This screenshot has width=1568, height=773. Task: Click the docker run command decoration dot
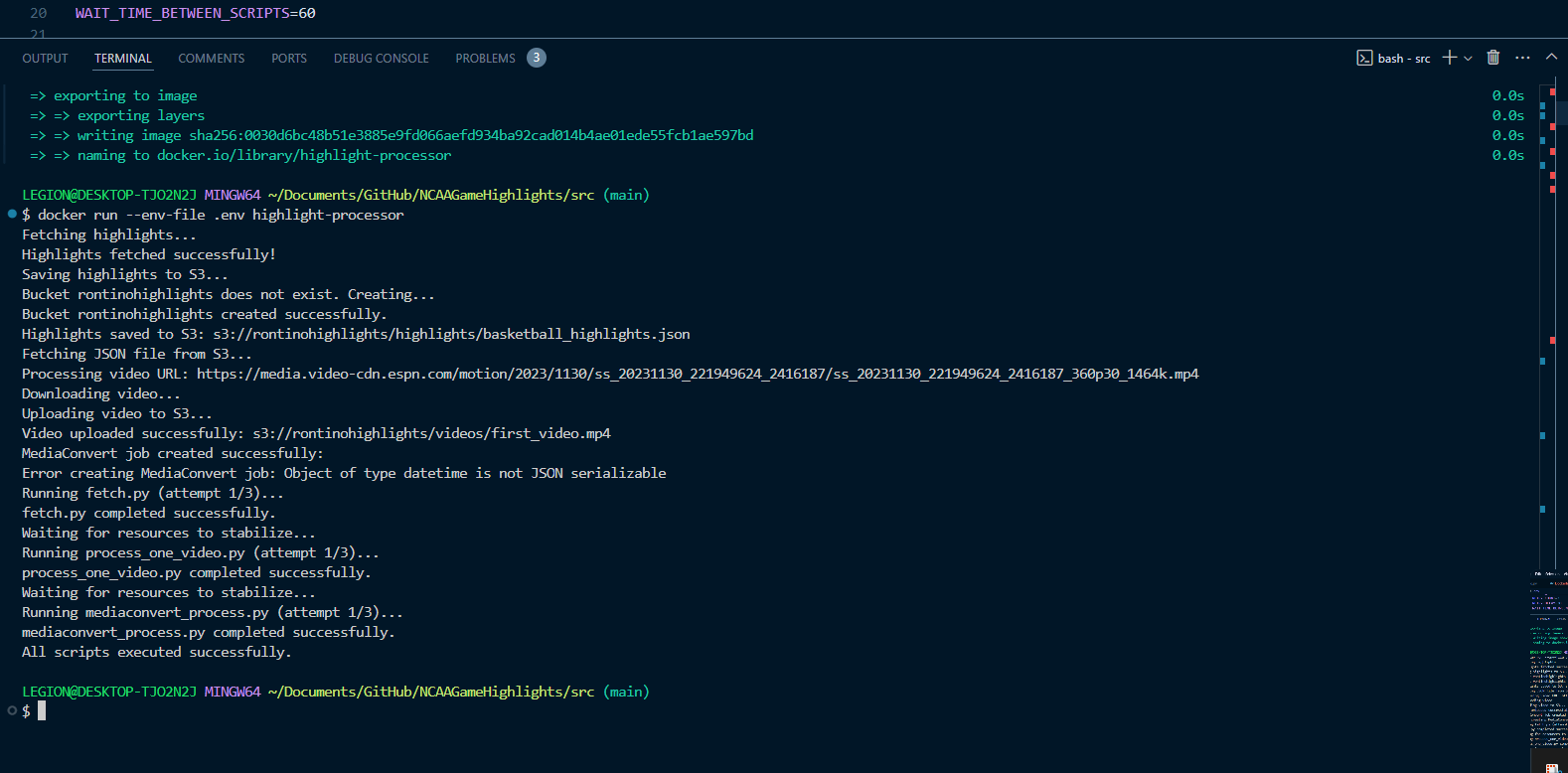pyautogui.click(x=12, y=214)
